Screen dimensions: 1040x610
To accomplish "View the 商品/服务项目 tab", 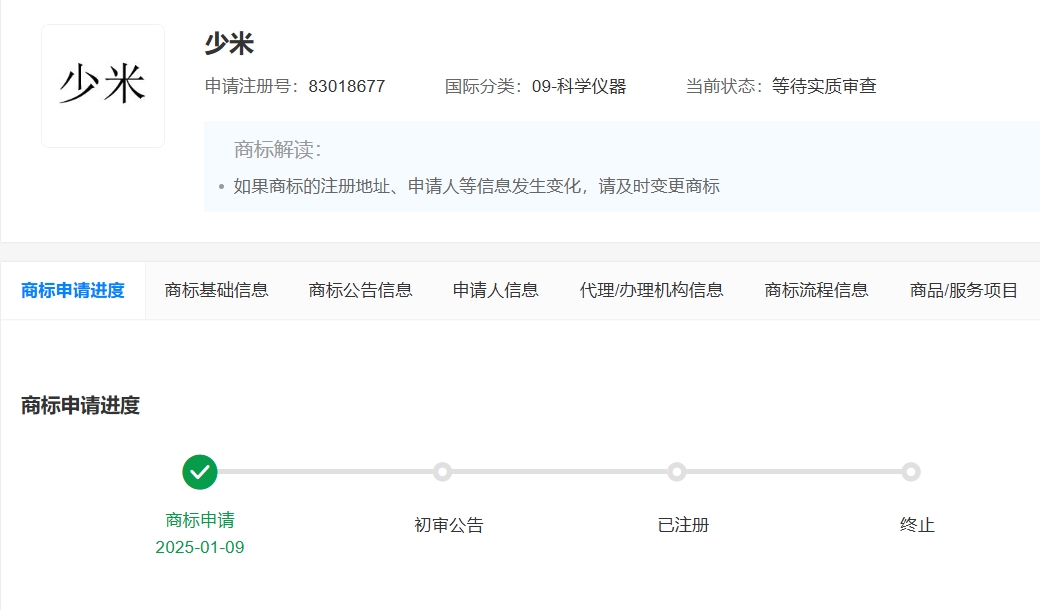I will pos(962,290).
